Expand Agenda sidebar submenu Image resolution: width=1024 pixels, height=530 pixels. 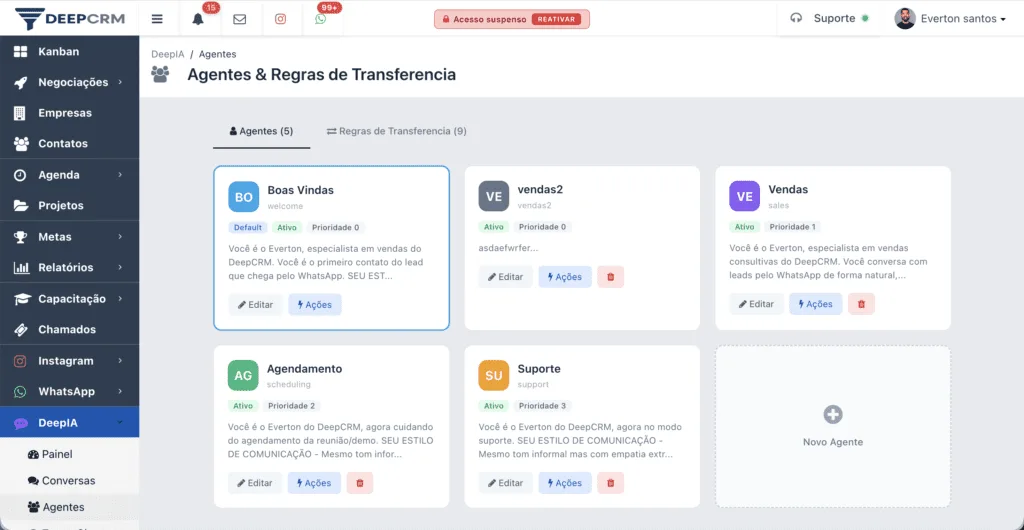[x=69, y=175]
